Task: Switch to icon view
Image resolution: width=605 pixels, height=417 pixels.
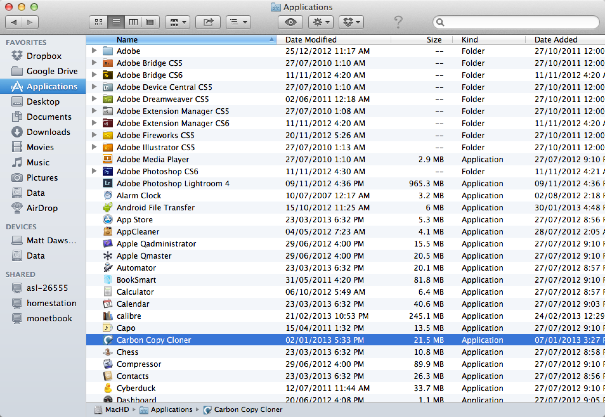Action: tap(98, 22)
